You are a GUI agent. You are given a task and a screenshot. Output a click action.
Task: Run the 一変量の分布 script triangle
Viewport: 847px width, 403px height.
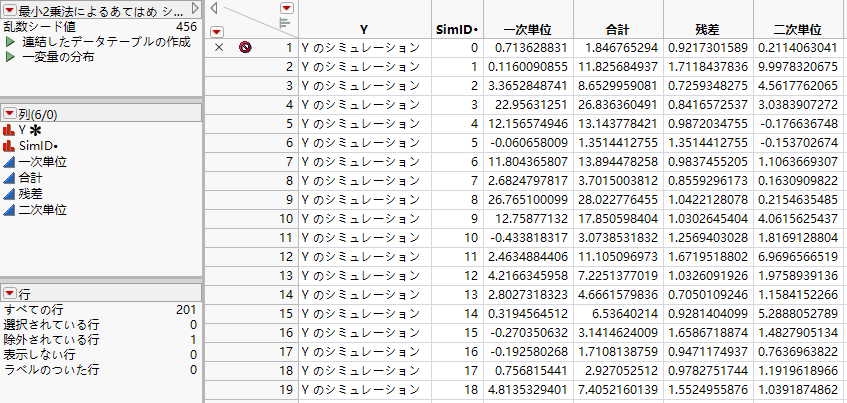click(10, 57)
